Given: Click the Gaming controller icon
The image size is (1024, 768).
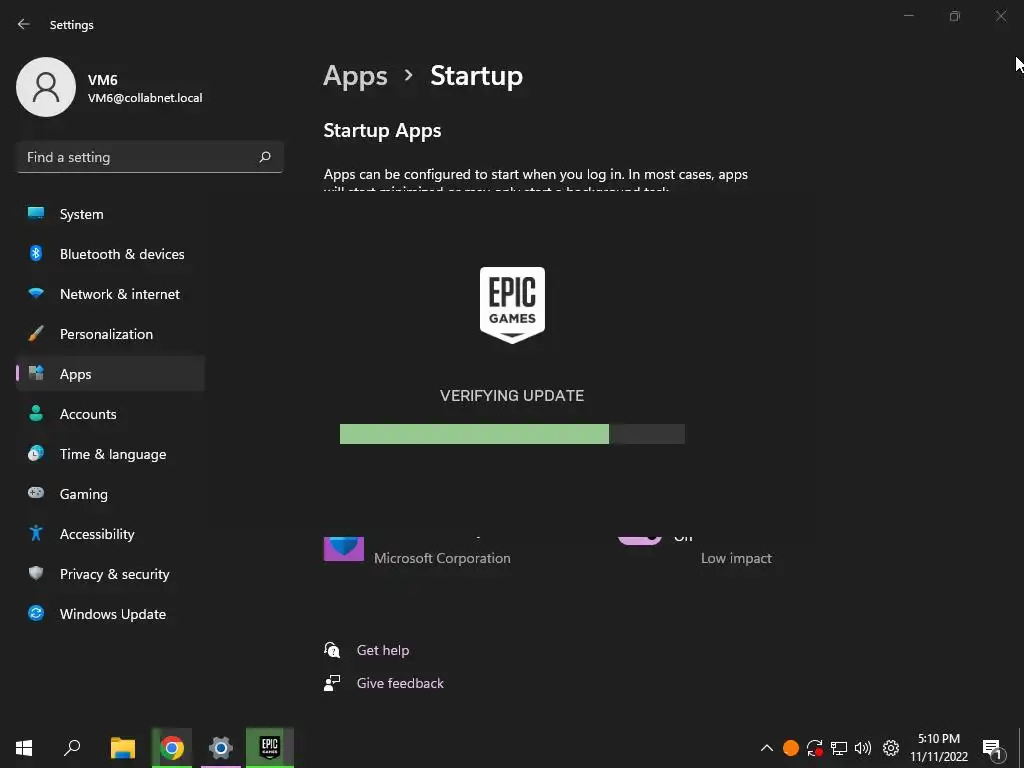Looking at the screenshot, I should click(36, 493).
